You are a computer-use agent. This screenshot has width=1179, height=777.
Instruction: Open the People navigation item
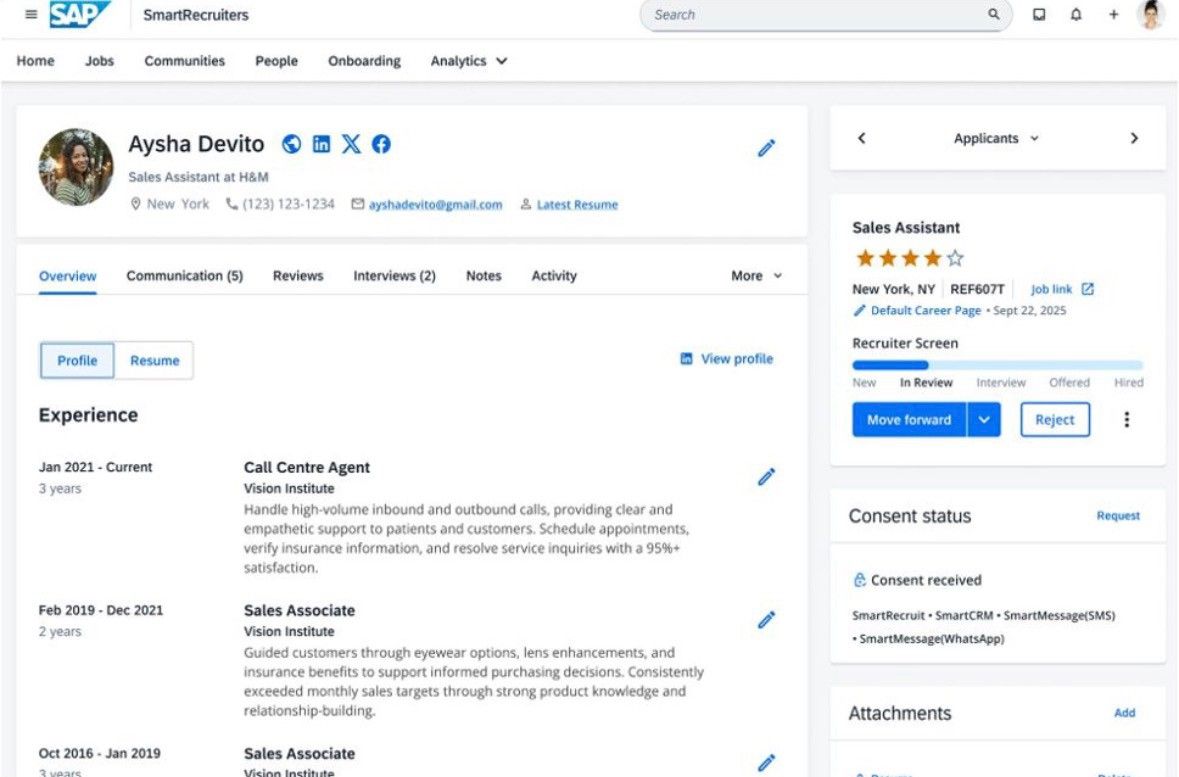click(276, 61)
